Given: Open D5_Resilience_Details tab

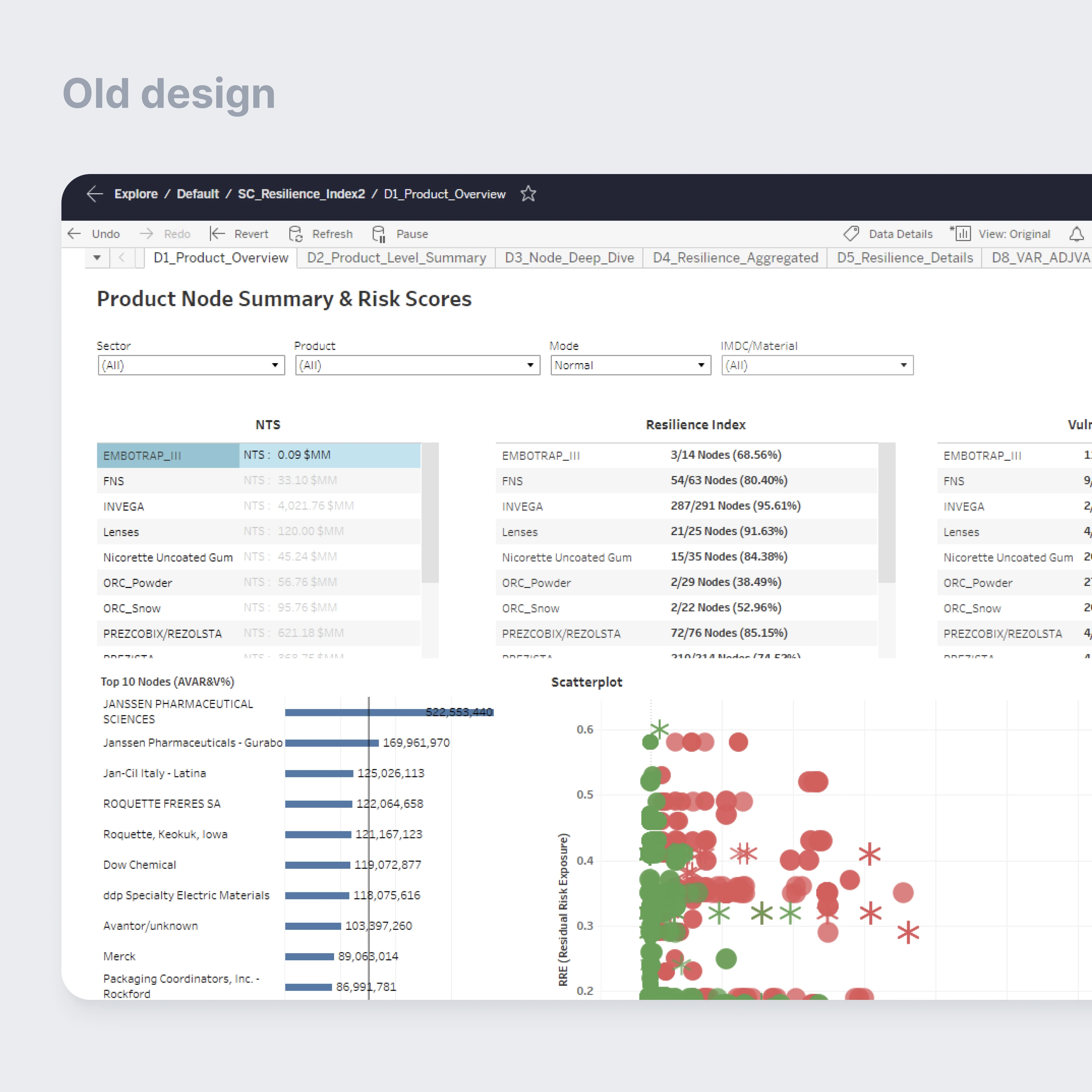Looking at the screenshot, I should [x=904, y=258].
